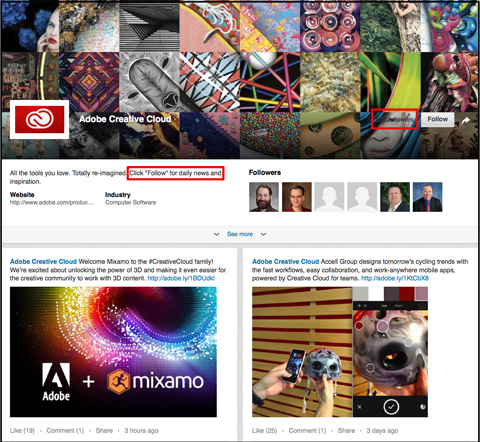480x442 pixels.
Task: Open first follower's bearded man photo
Action: click(x=264, y=197)
